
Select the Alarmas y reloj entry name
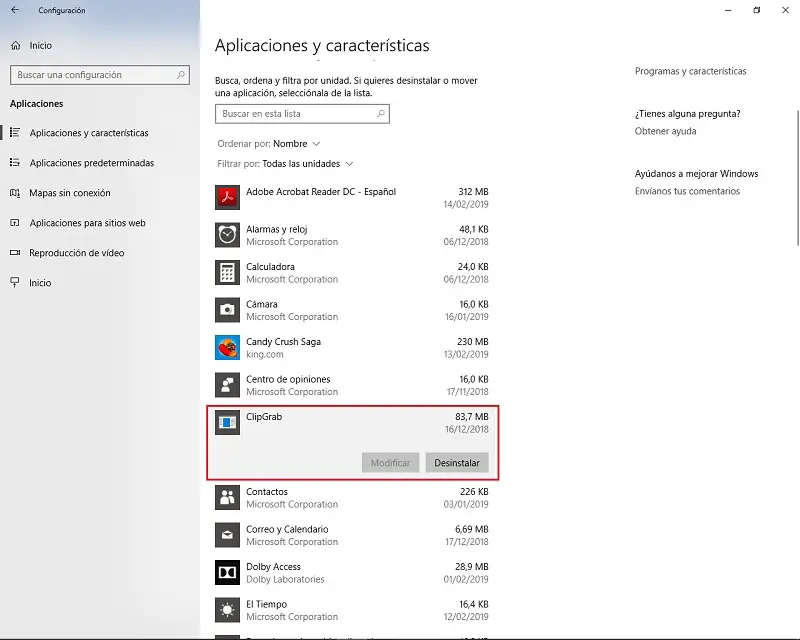coord(277,229)
